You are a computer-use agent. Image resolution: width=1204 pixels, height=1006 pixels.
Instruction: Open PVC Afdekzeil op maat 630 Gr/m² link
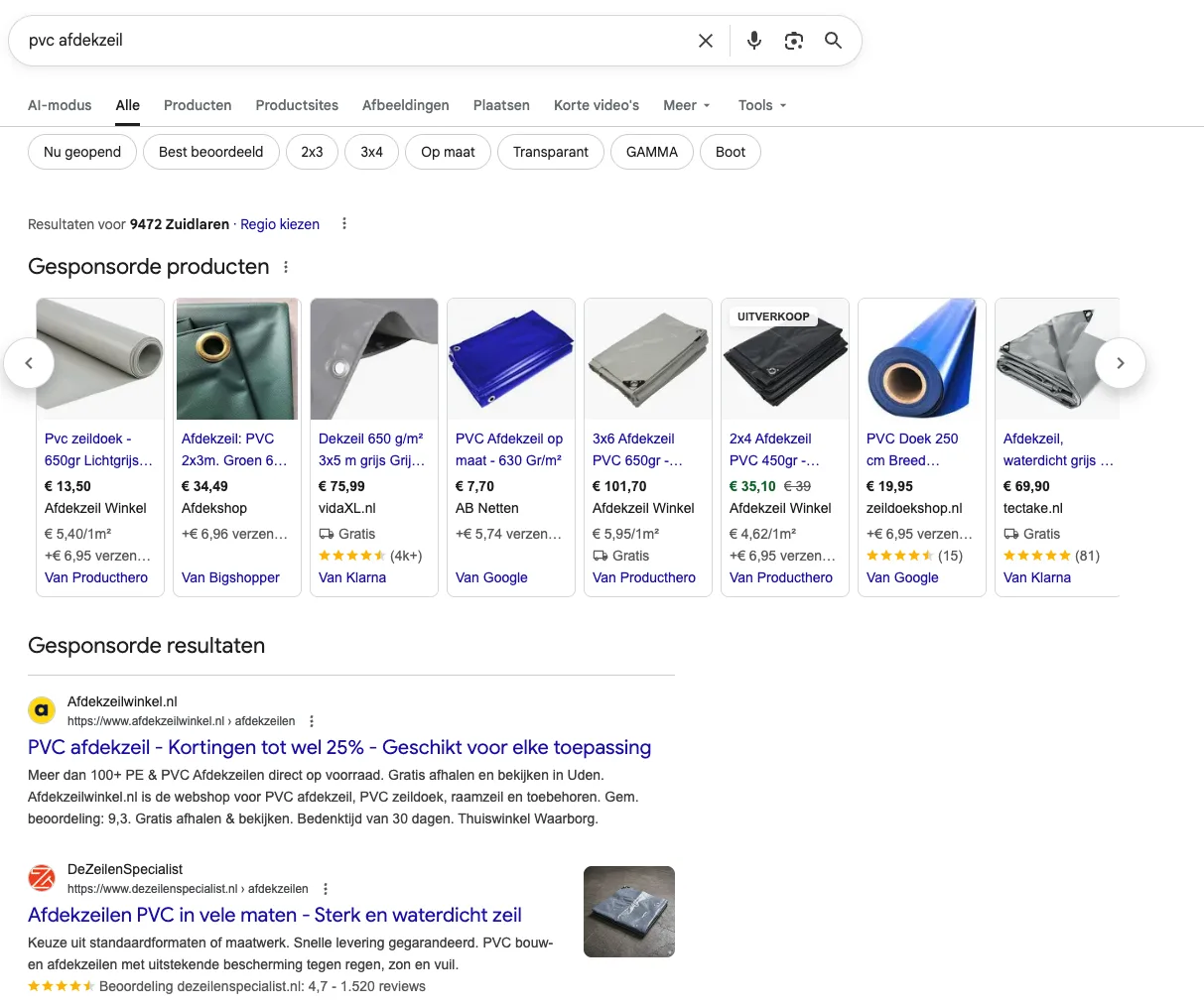coord(509,449)
